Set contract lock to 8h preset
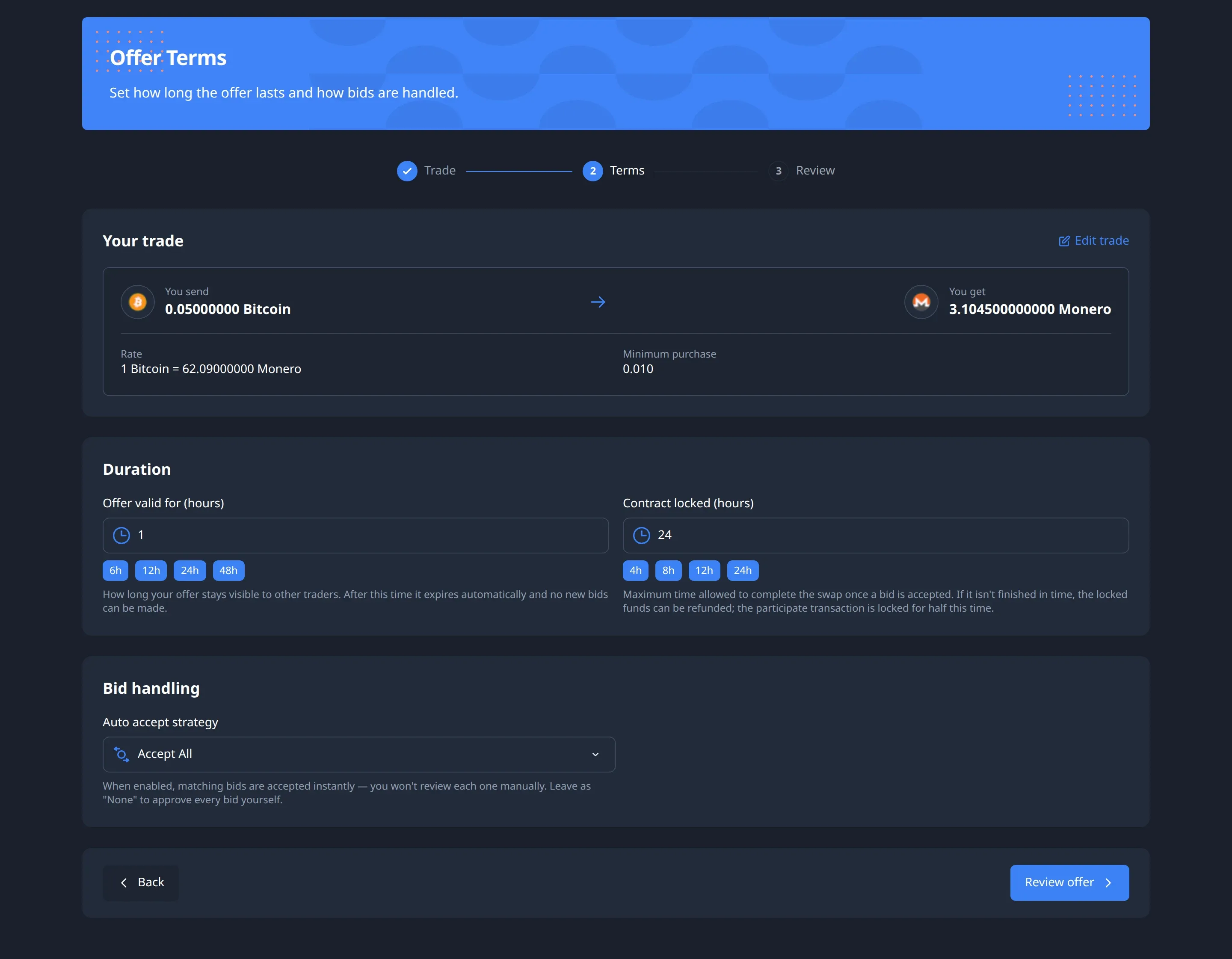The width and height of the screenshot is (1232, 959). (669, 570)
